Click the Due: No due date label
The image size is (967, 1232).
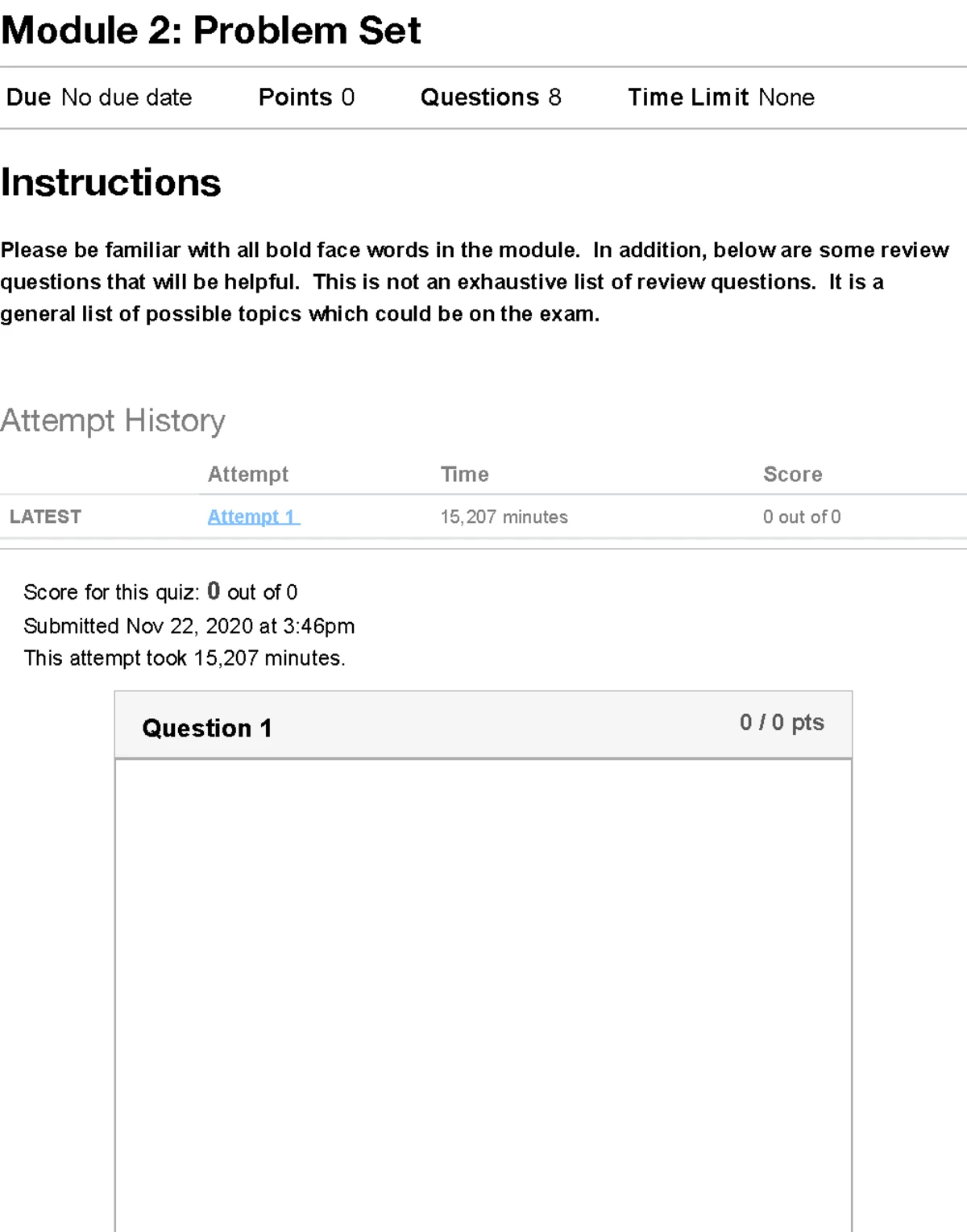coord(97,97)
